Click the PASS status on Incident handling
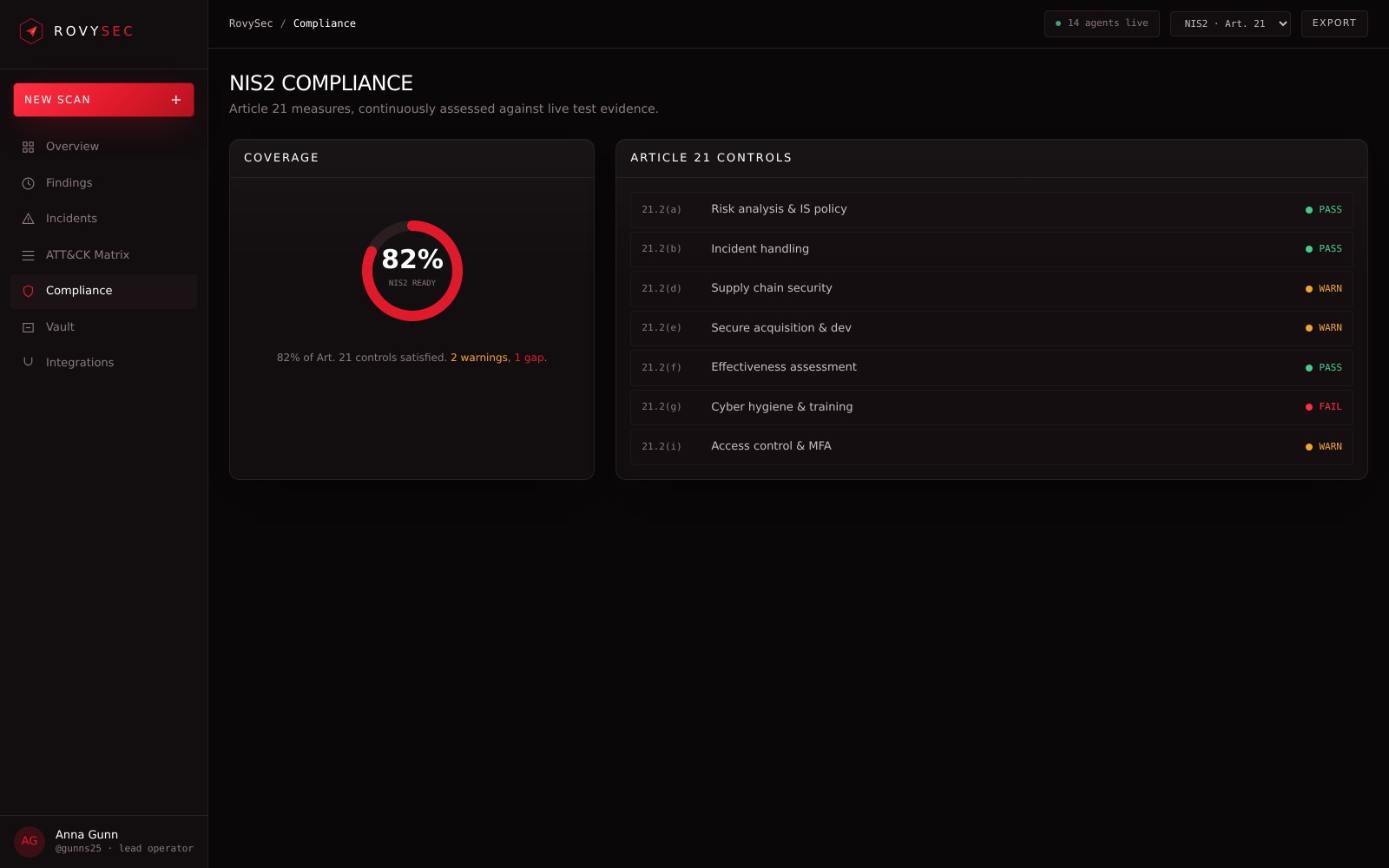 (1324, 249)
